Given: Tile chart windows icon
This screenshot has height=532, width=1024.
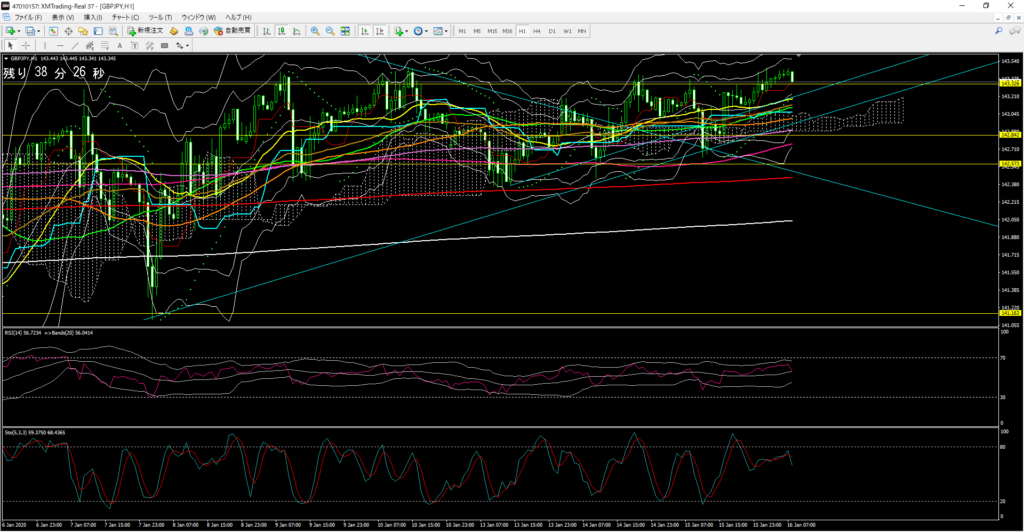Looking at the screenshot, I should pyautogui.click(x=345, y=31).
